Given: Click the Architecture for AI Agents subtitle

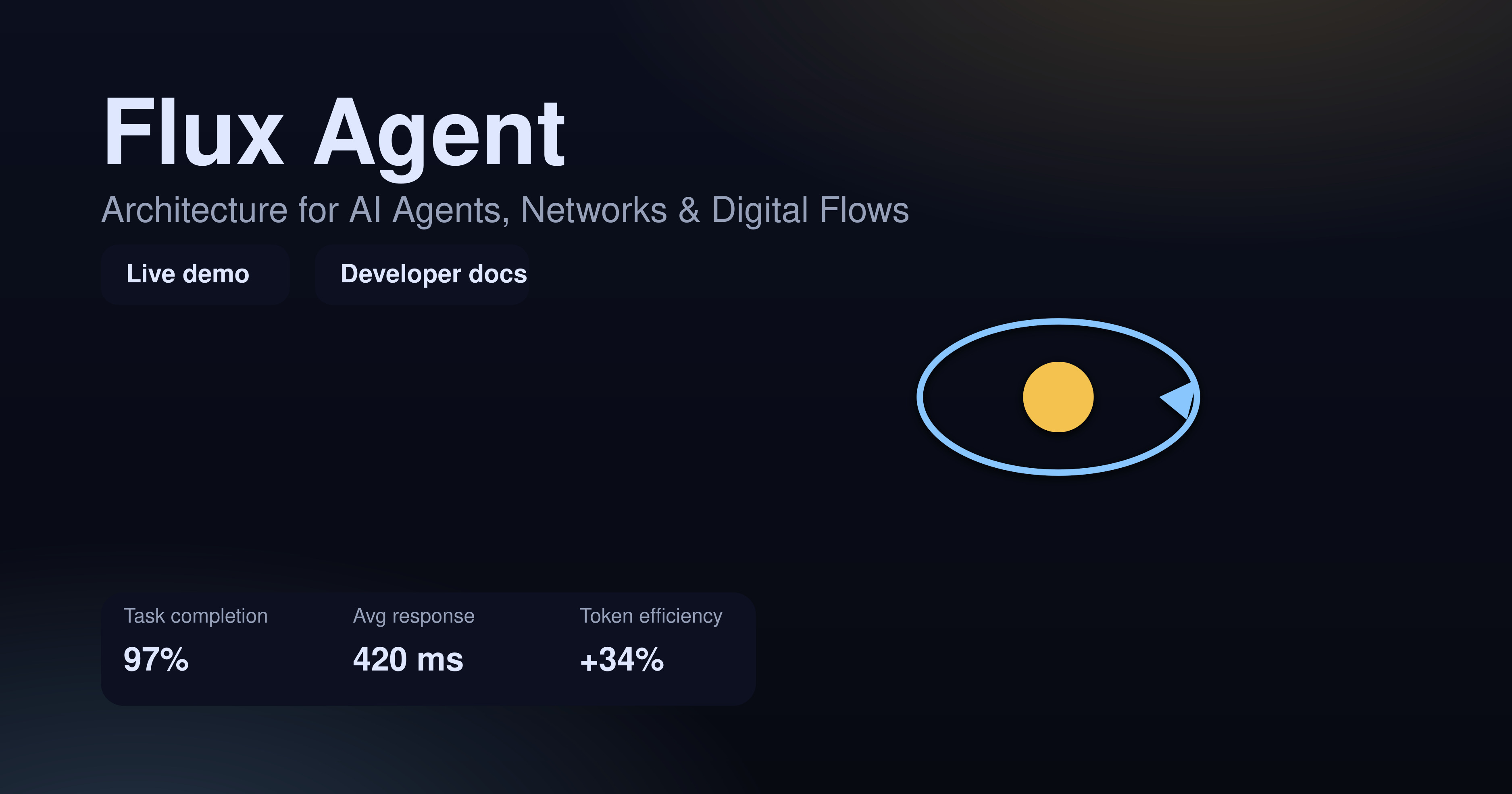Looking at the screenshot, I should [x=505, y=211].
